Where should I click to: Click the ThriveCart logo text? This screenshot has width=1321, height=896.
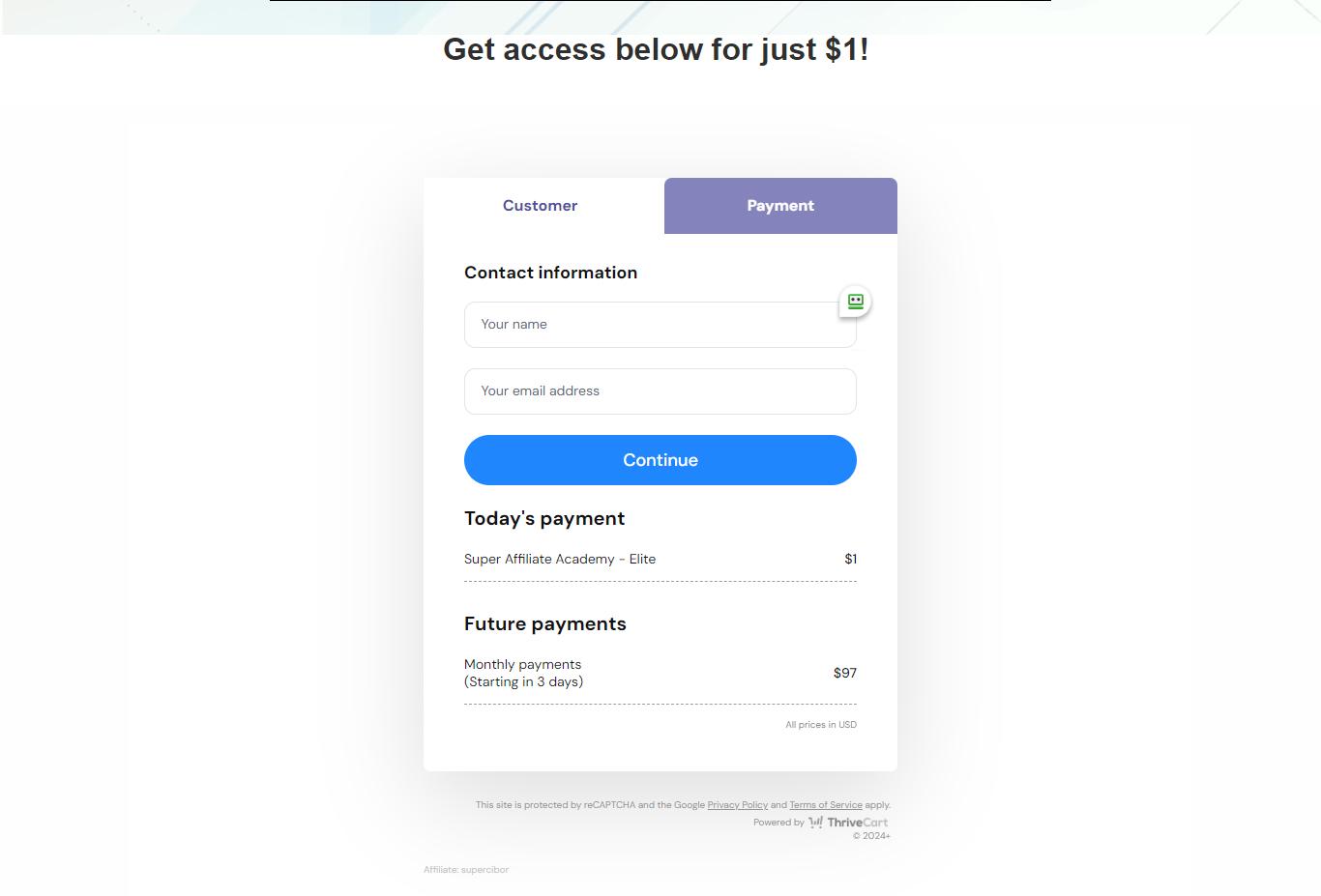(x=857, y=823)
